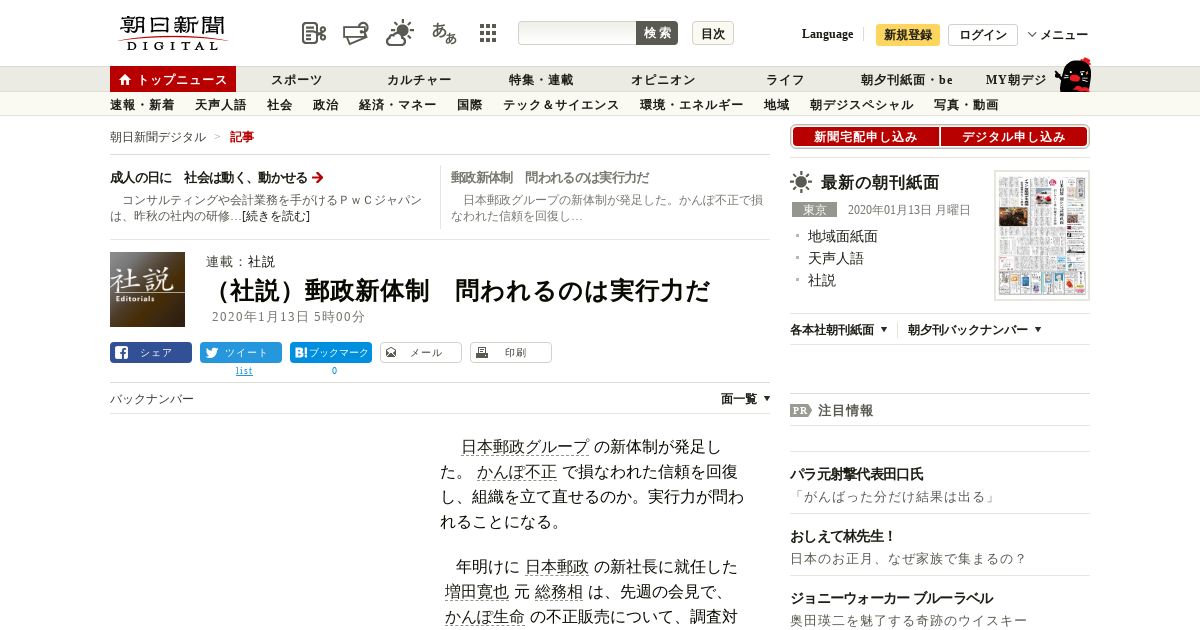This screenshot has height=630, width=1200.
Task: Tweet the article with ツイート button
Action: [241, 352]
